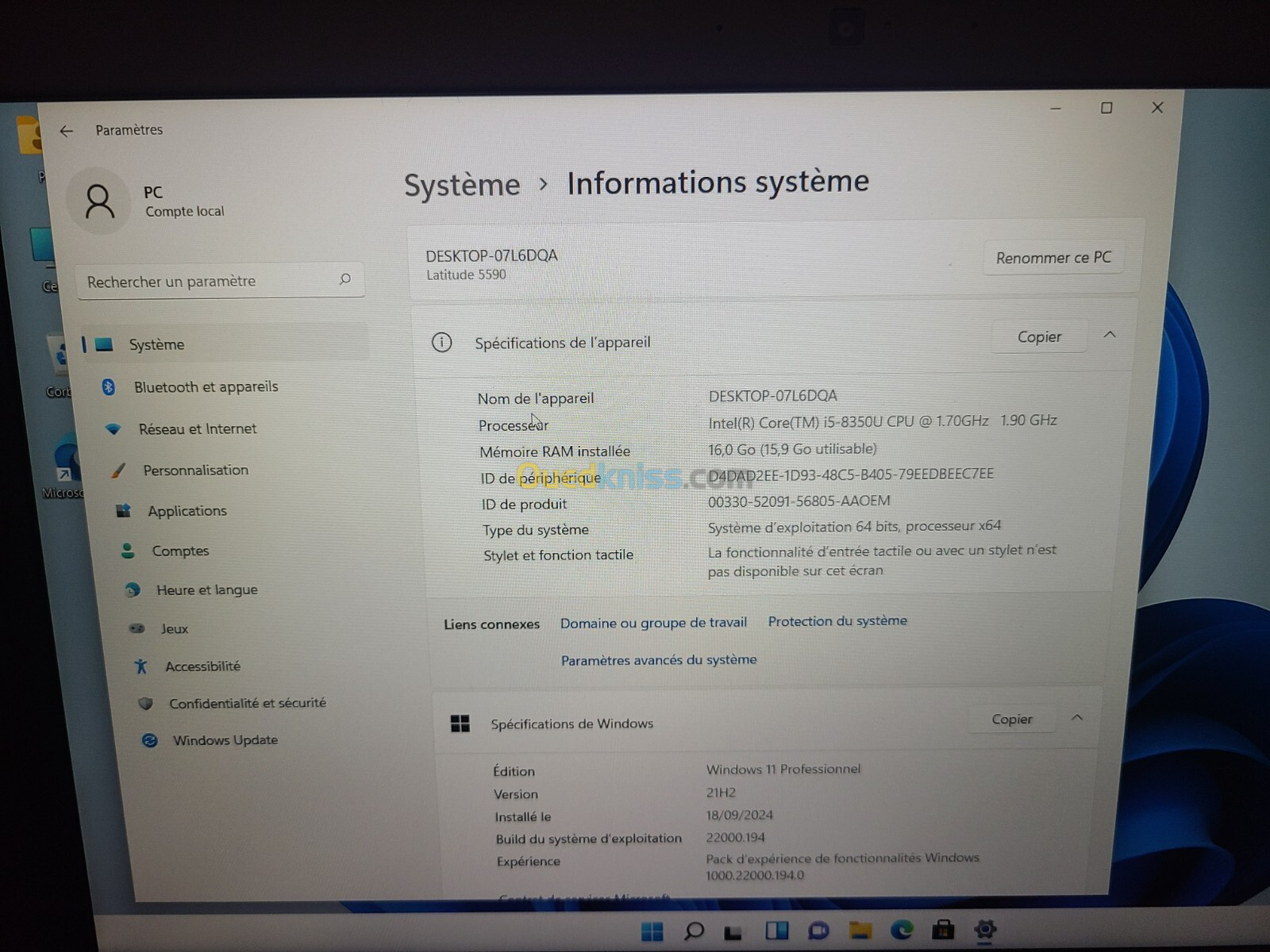1270x952 pixels.
Task: Collapse Spécifications de Windows section chevron
Action: pyautogui.click(x=1077, y=718)
